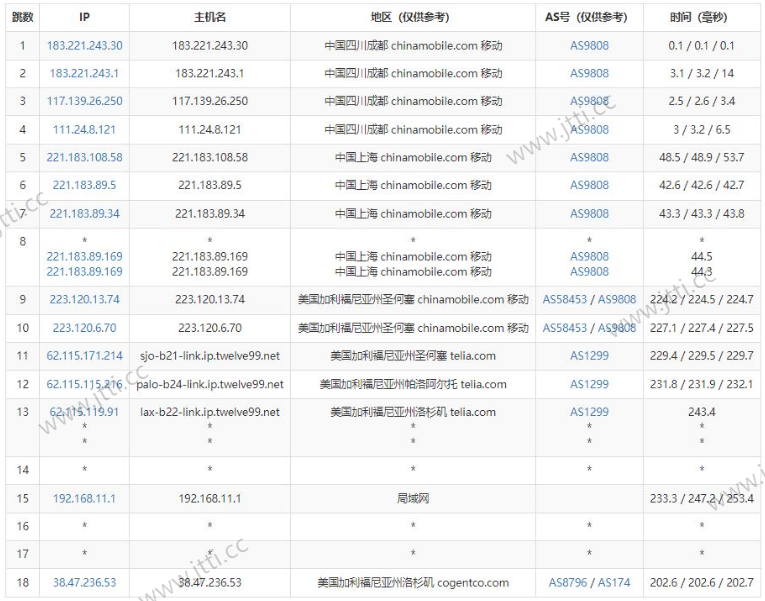This screenshot has width=765, height=601.
Task: Click the 38.47.236.53 link in the IP column
Action: pyautogui.click(x=84, y=582)
